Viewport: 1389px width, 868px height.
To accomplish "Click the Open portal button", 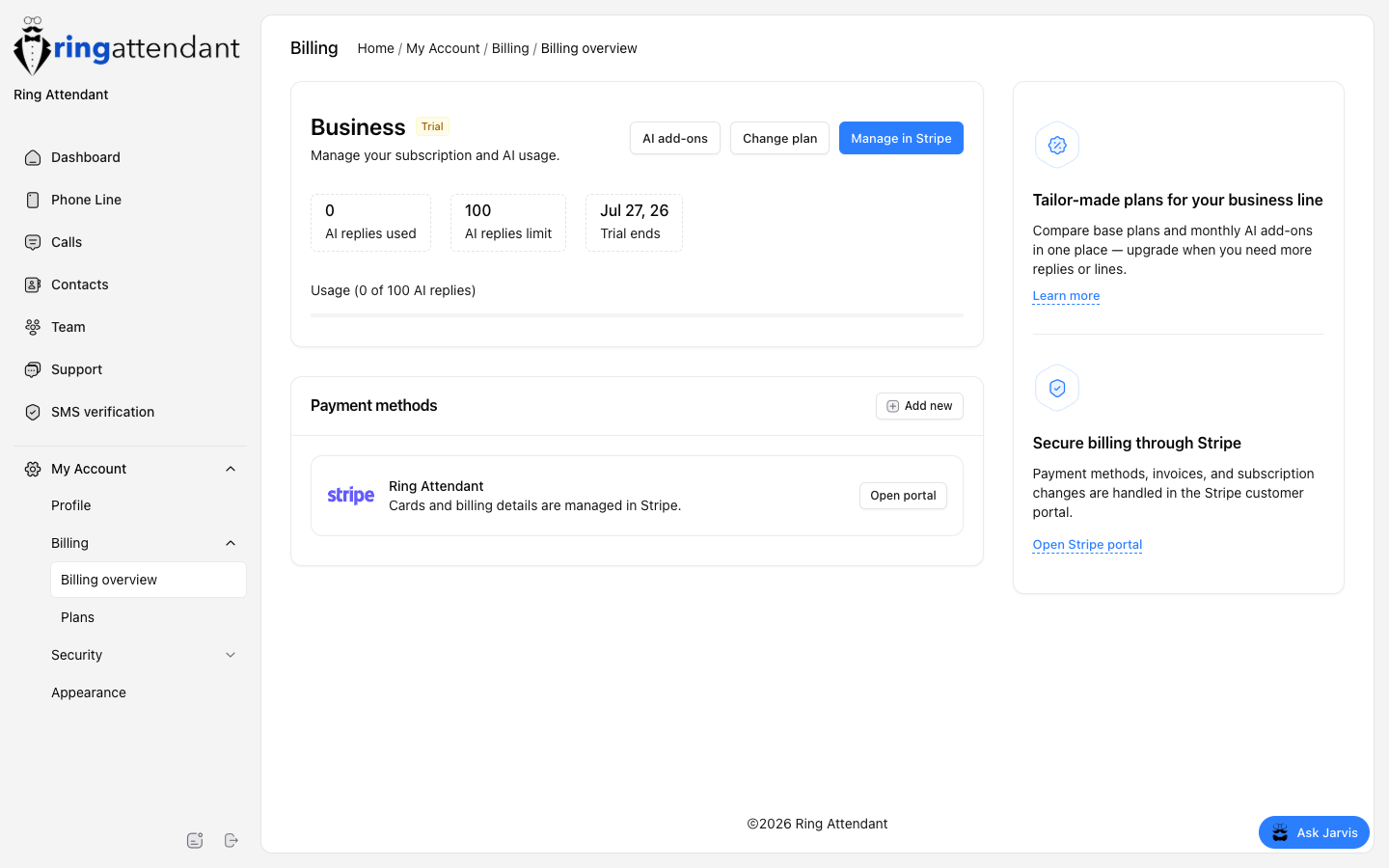I will click(903, 496).
